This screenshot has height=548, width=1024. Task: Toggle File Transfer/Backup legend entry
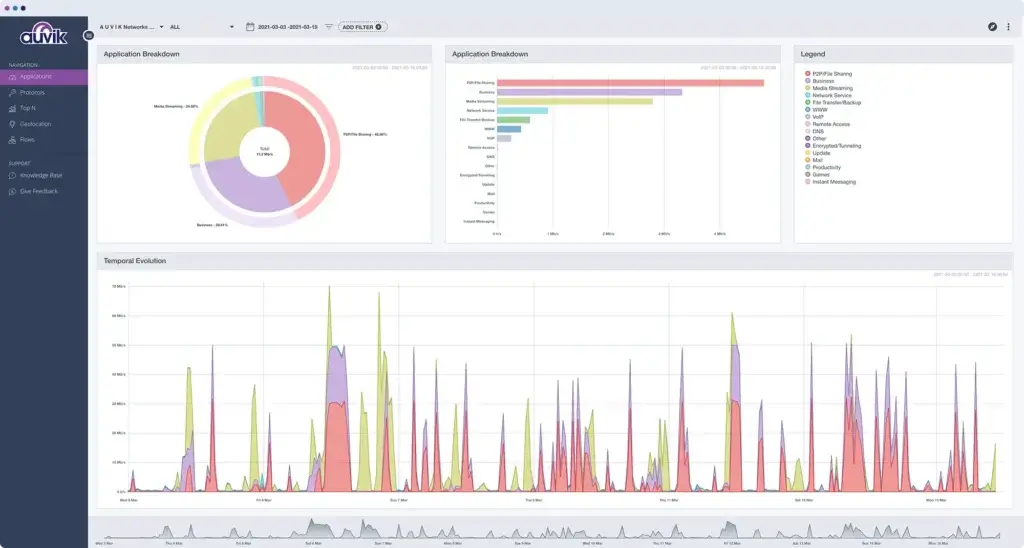[x=833, y=103]
